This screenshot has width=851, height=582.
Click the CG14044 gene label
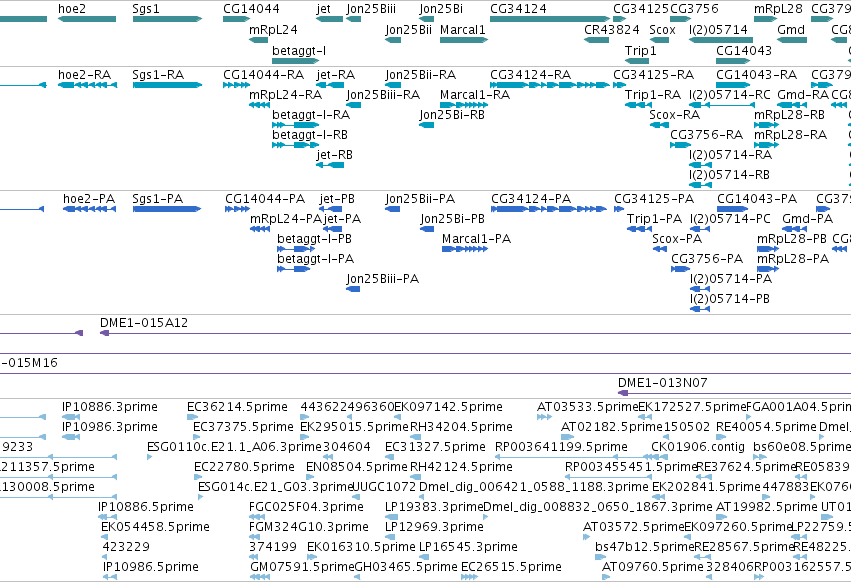click(x=251, y=9)
